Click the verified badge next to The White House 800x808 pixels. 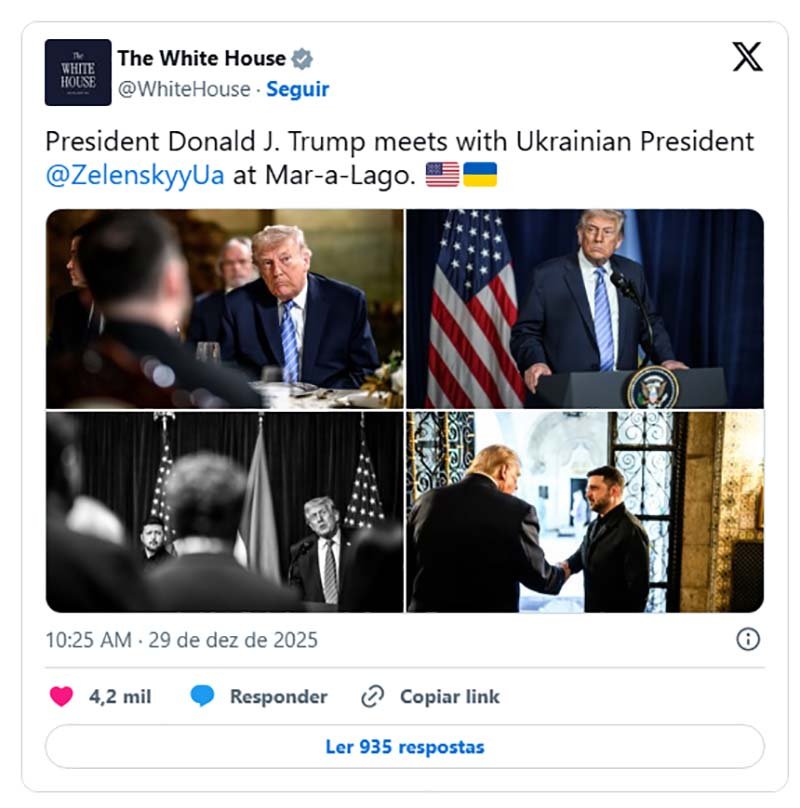coord(302,59)
